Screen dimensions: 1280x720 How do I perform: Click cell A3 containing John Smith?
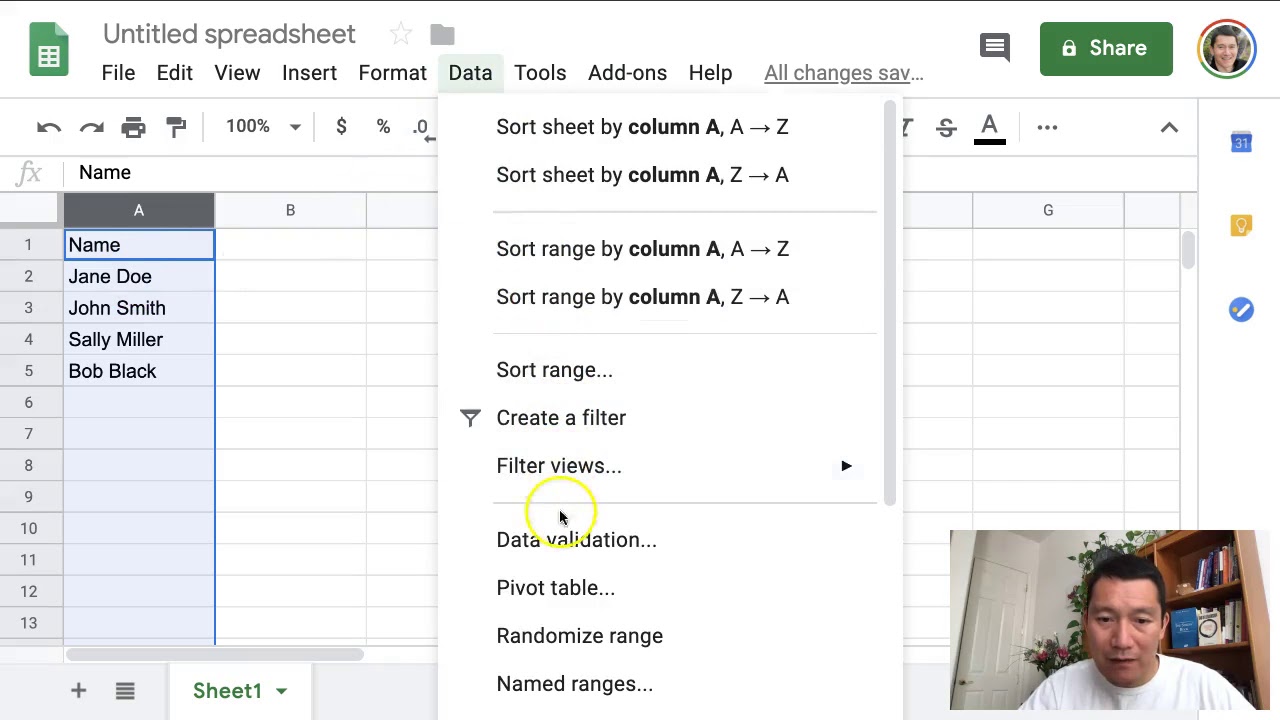click(139, 308)
